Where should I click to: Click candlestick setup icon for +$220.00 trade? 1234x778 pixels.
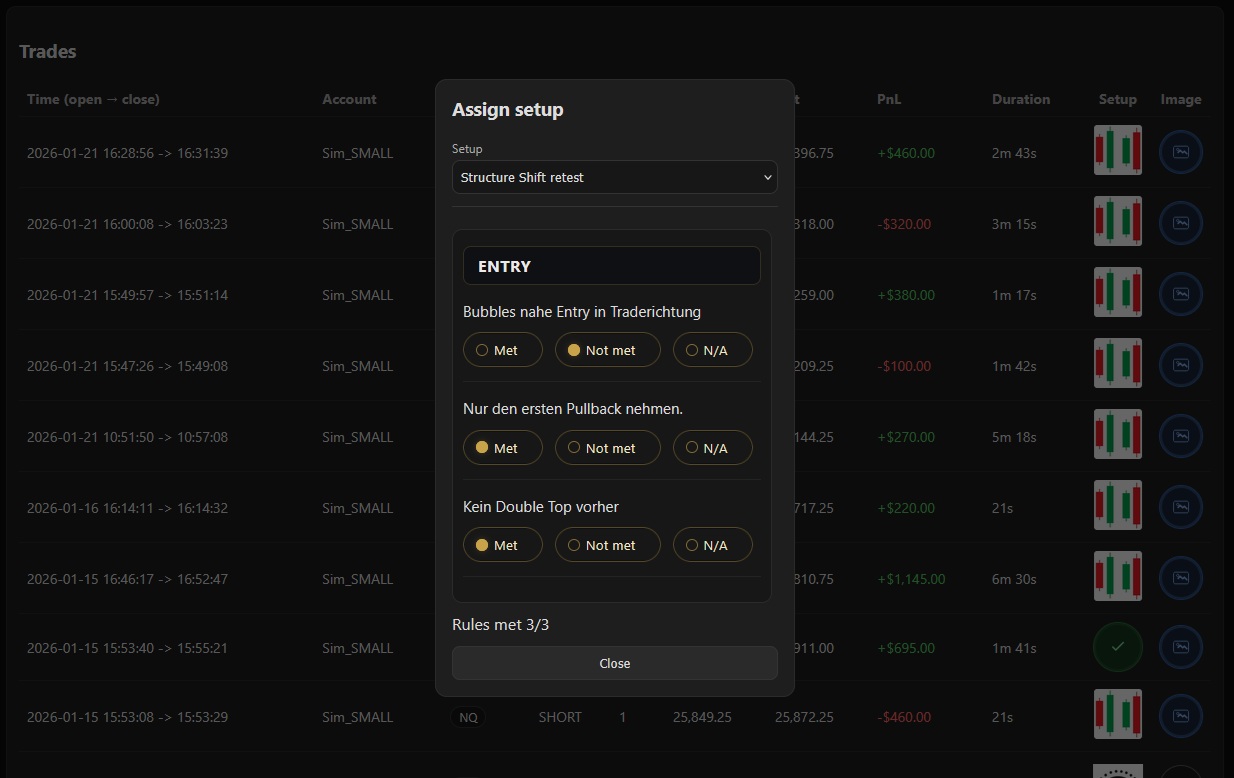tap(1117, 506)
